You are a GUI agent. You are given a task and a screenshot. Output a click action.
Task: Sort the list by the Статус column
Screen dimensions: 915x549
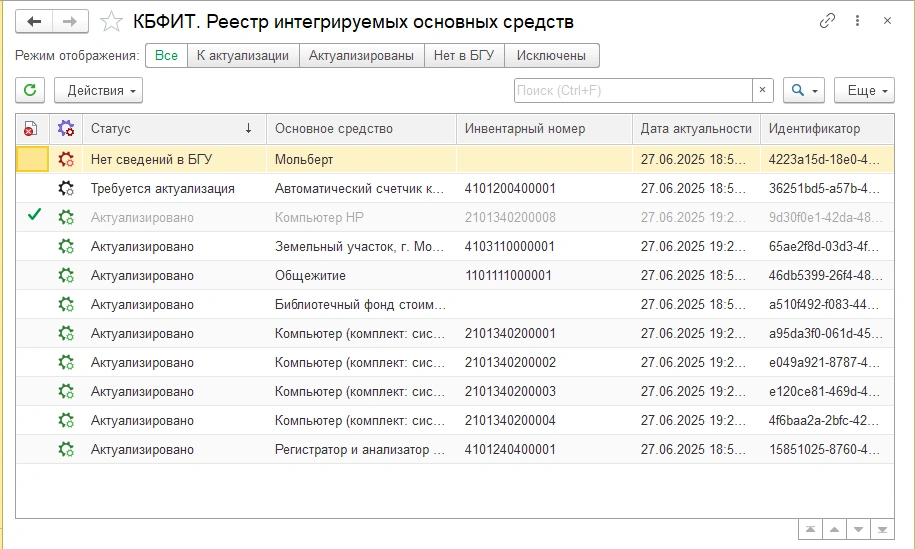pos(174,128)
